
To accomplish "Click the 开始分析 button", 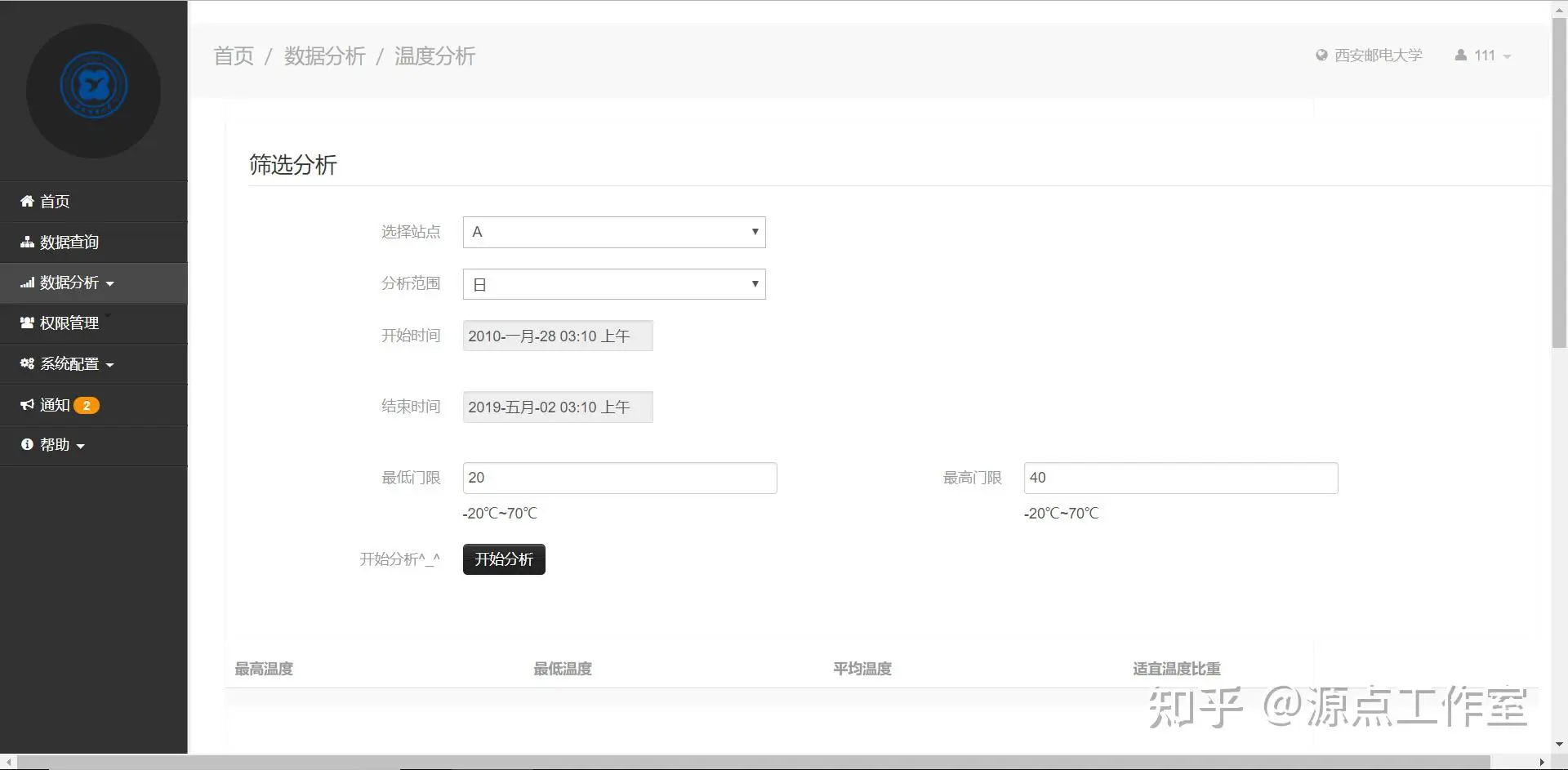I will (x=504, y=559).
